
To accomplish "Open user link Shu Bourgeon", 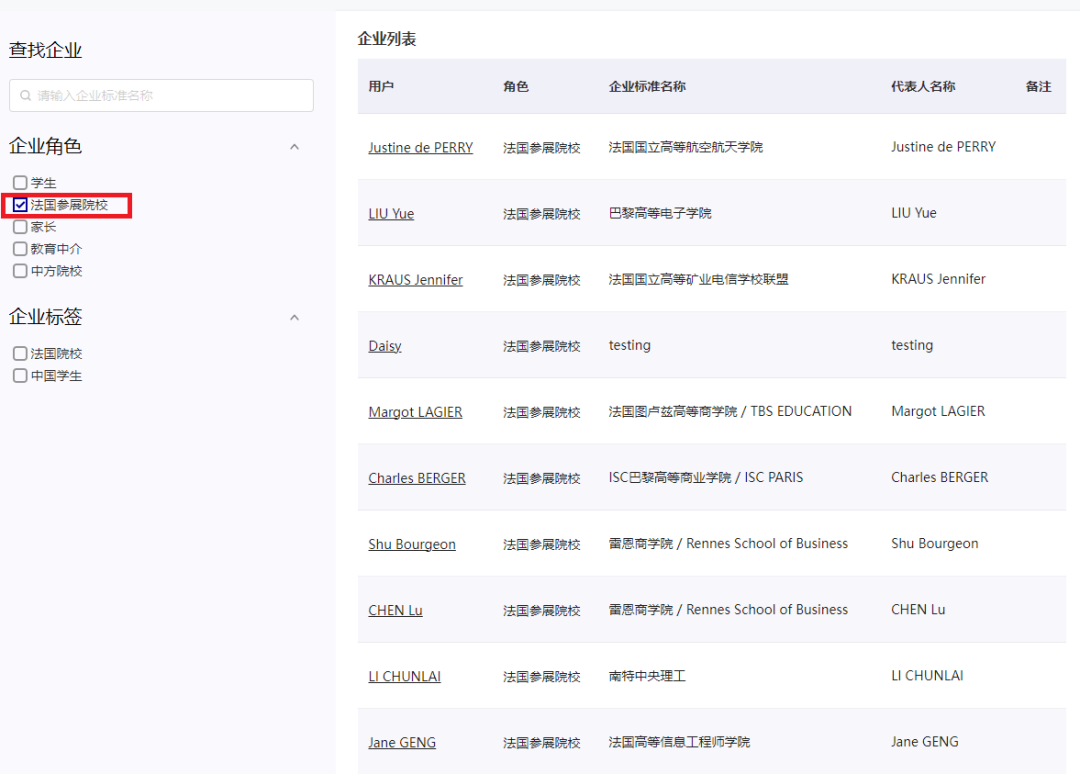I will click(412, 544).
